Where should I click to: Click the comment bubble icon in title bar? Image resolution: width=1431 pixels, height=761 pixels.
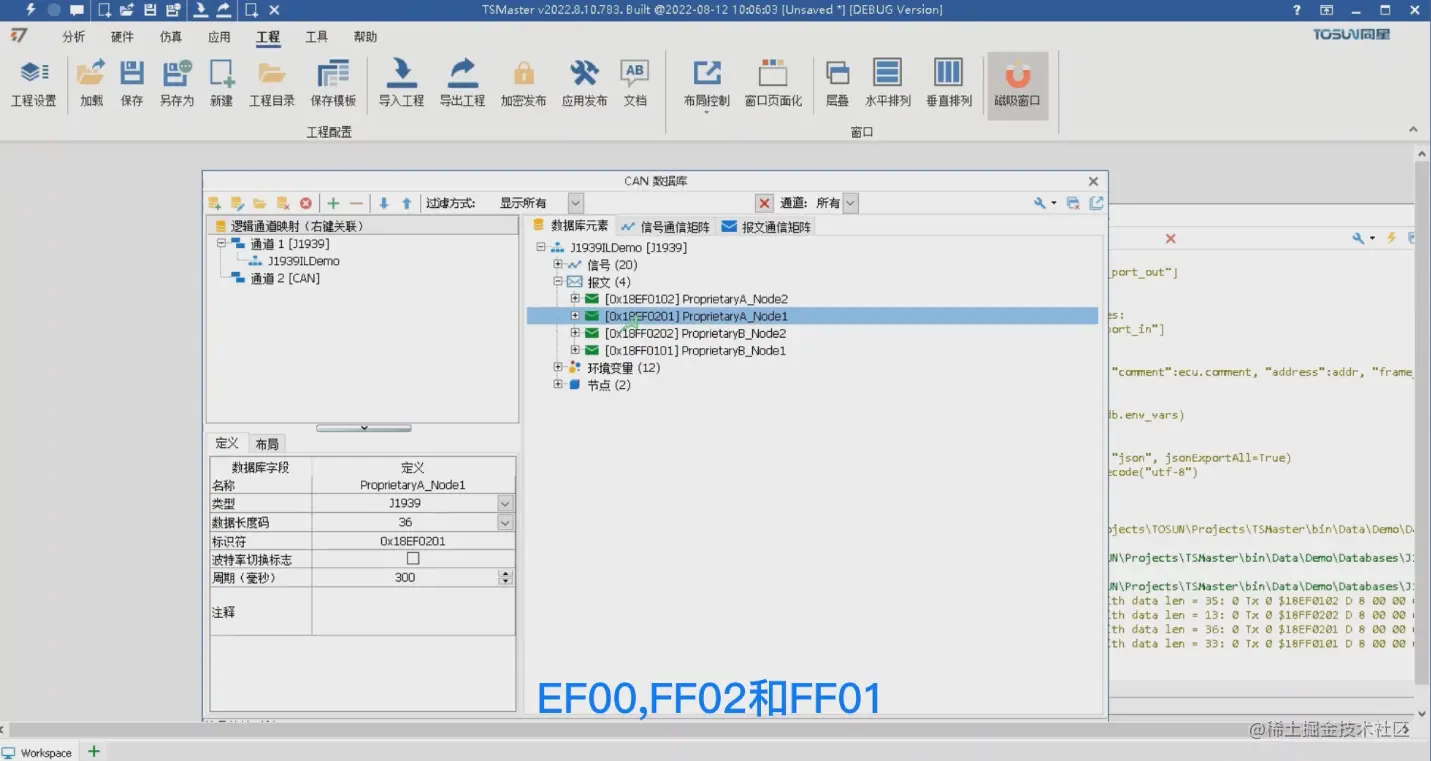[77, 10]
